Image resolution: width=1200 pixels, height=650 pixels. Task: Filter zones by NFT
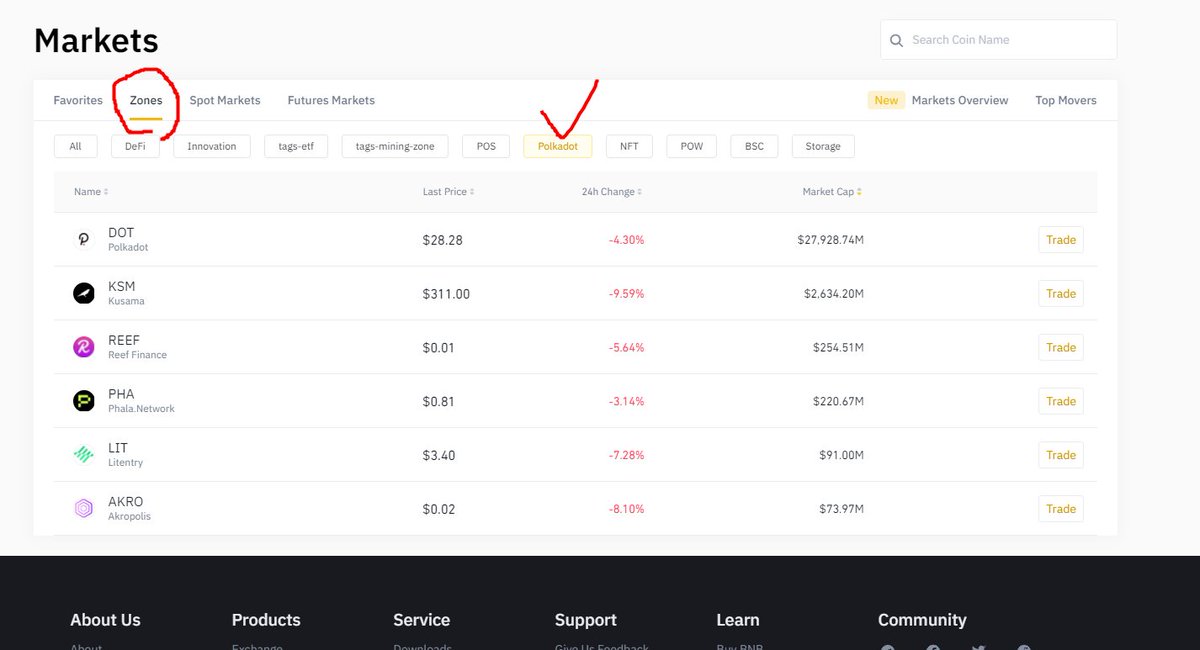coord(629,146)
